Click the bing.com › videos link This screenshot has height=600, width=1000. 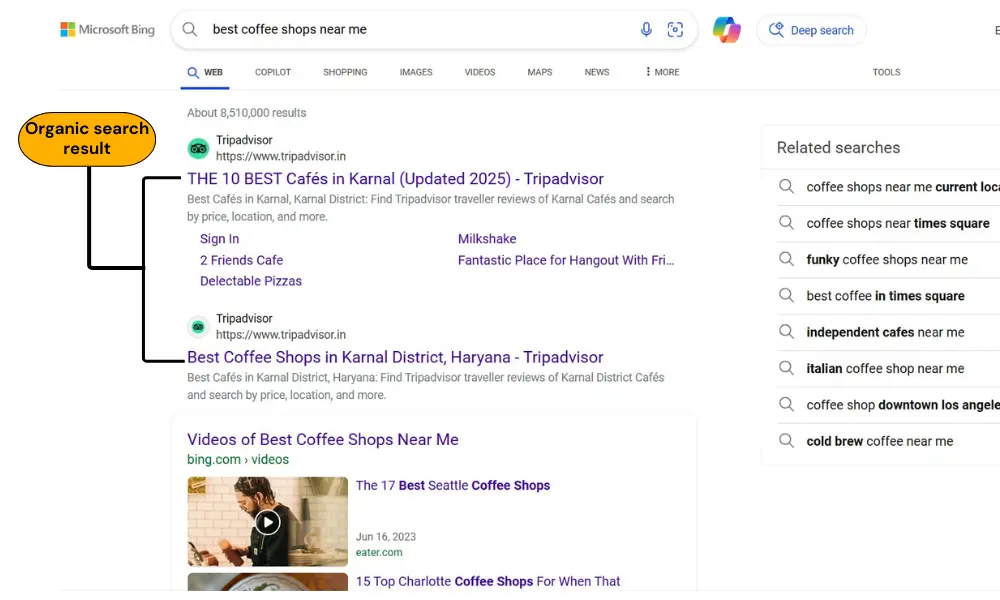(238, 459)
